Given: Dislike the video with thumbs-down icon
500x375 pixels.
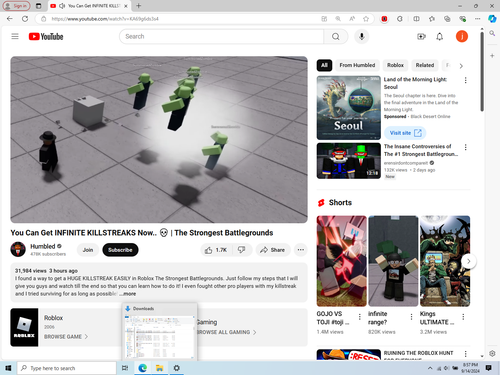Looking at the screenshot, I should click(242, 250).
